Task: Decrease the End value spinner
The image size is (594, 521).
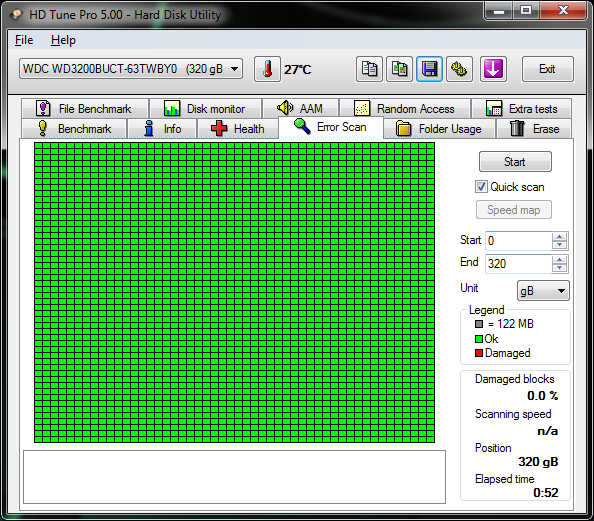Action: pyautogui.click(x=559, y=268)
